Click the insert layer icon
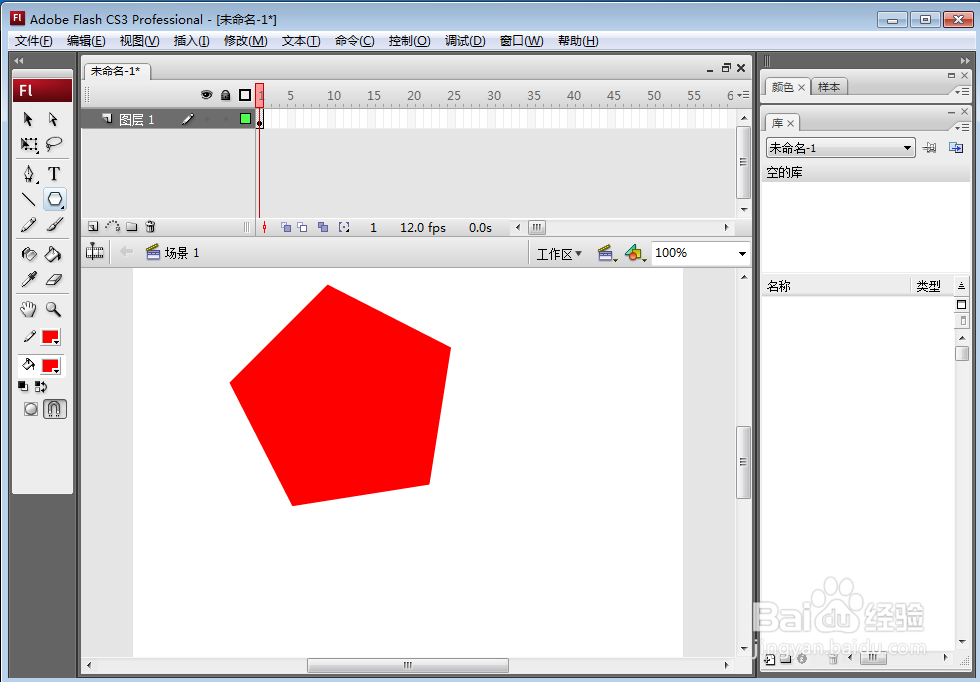 pos(93,226)
